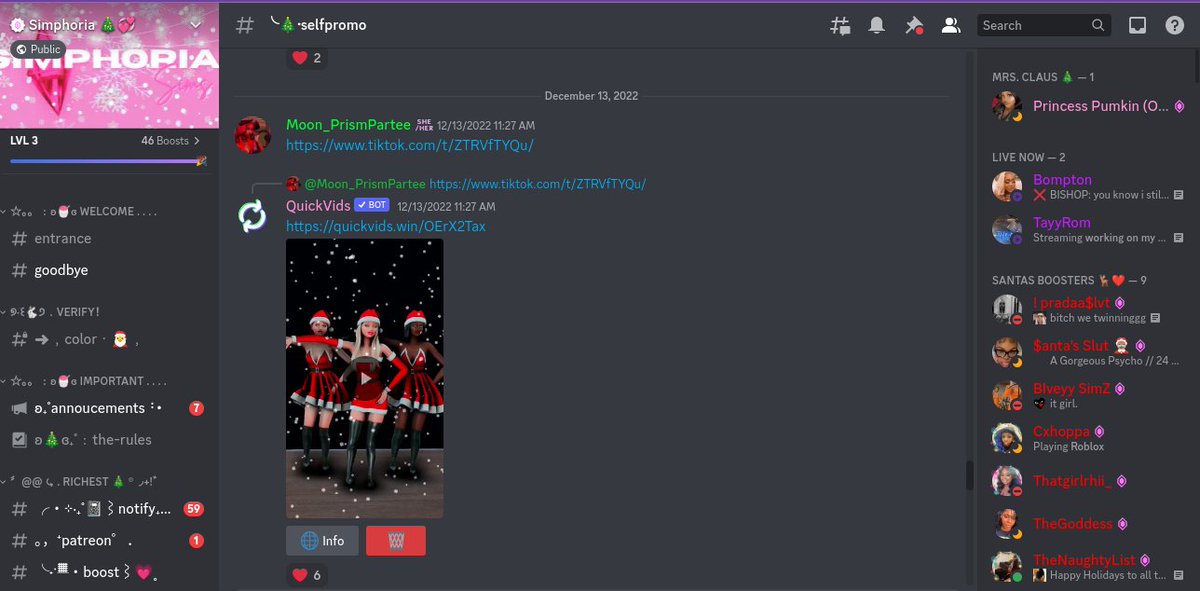
Task: Open the Inbox icon
Action: (1137, 26)
